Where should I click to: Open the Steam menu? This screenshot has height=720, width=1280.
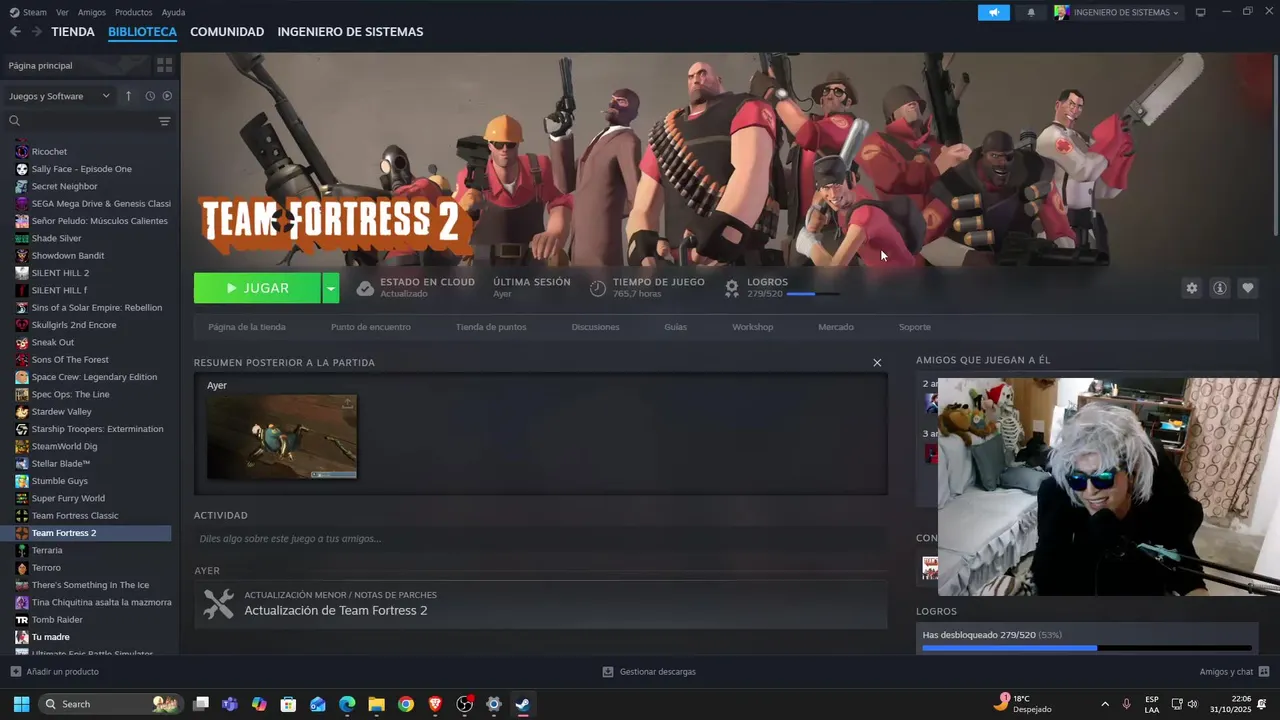[28, 12]
